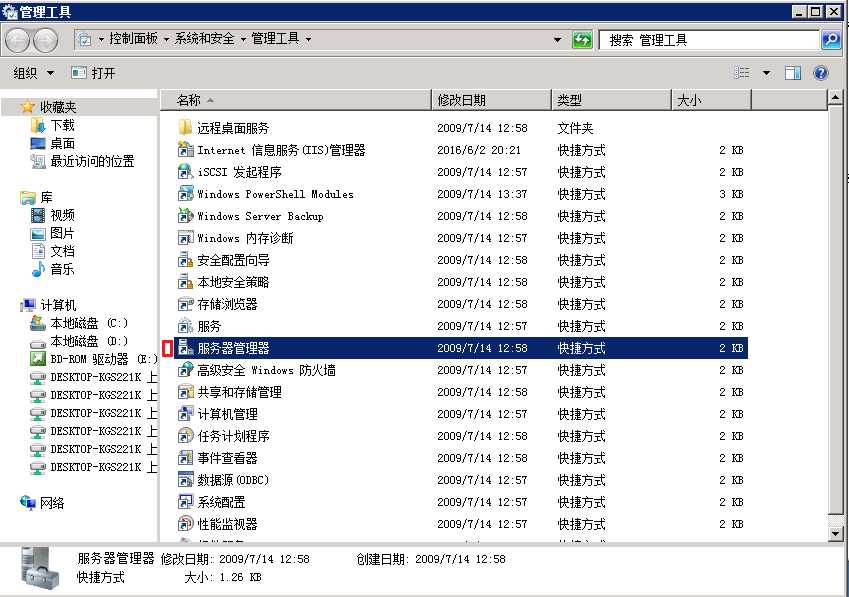Screen dimensions: 849x597
Task: Expand the arrow after 系统和安全 breadcrumb
Action: coord(243,39)
